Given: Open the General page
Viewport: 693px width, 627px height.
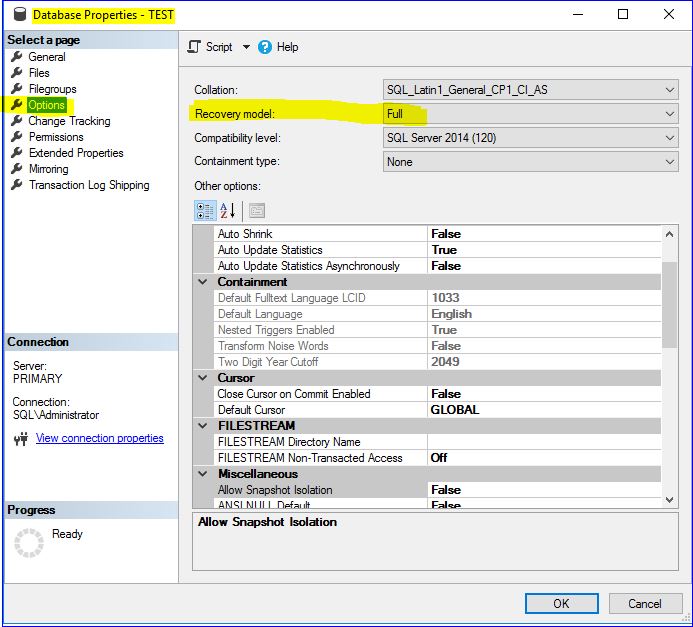Looking at the screenshot, I should tap(47, 57).
